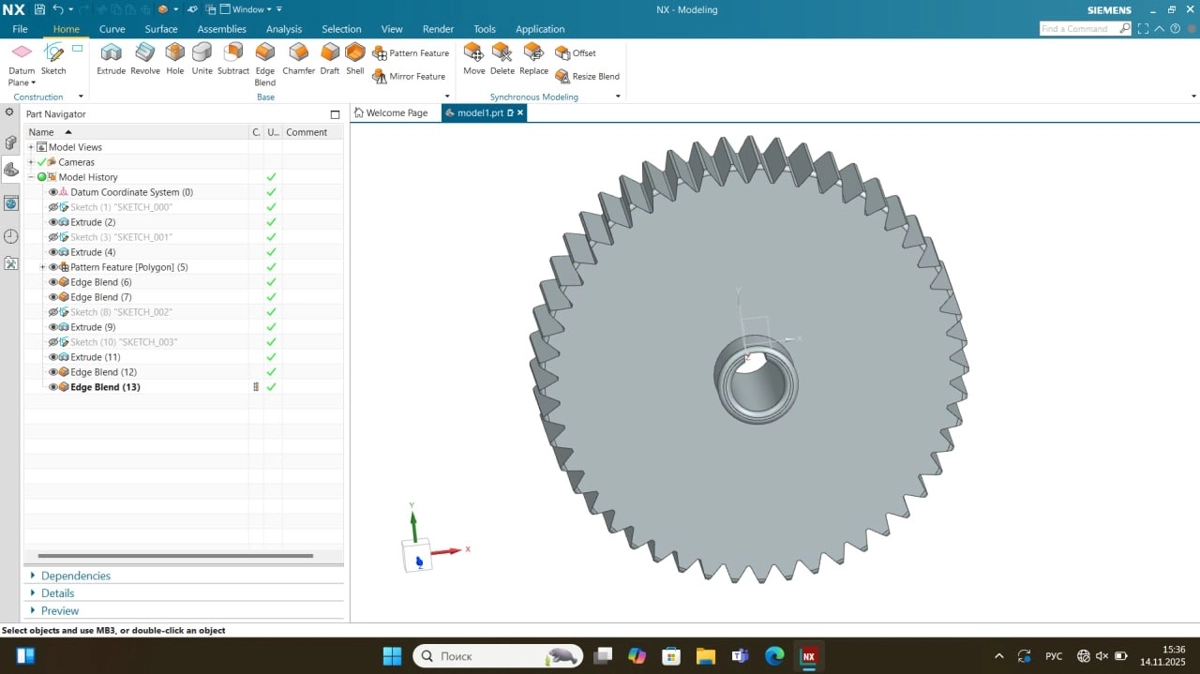
Task: Hide the Extrude (2) feature
Action: pyautogui.click(x=53, y=222)
